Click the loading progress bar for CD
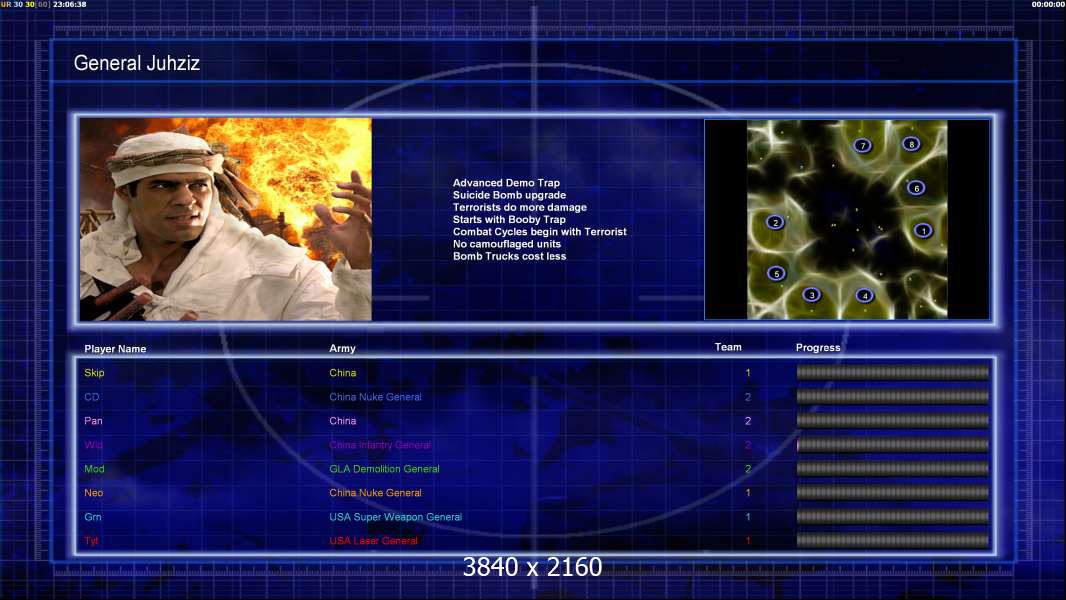The width and height of the screenshot is (1066, 600). [x=893, y=396]
